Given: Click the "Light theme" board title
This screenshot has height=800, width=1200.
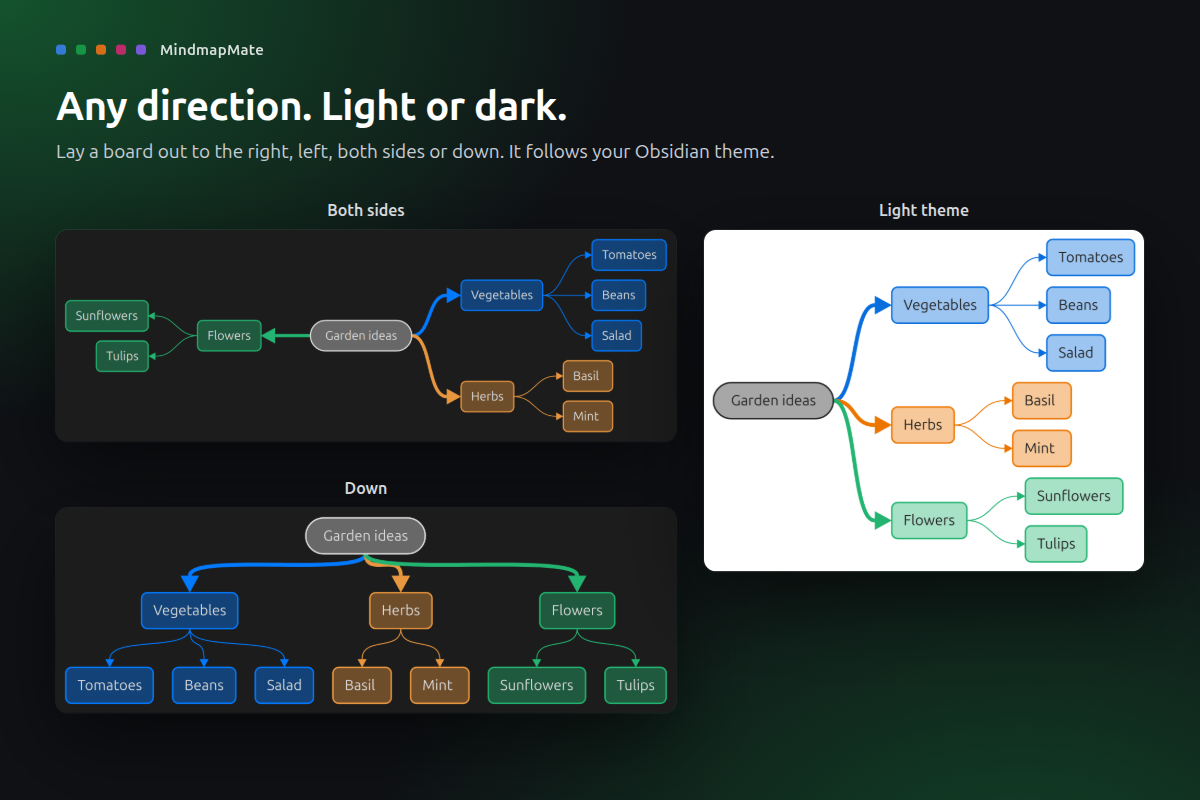Looking at the screenshot, I should 924,210.
